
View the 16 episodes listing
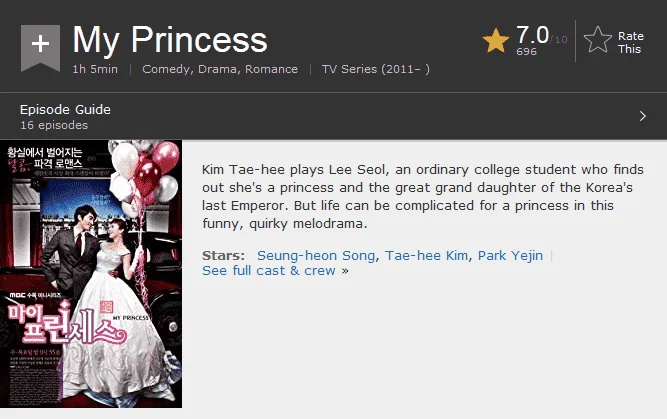[54, 125]
